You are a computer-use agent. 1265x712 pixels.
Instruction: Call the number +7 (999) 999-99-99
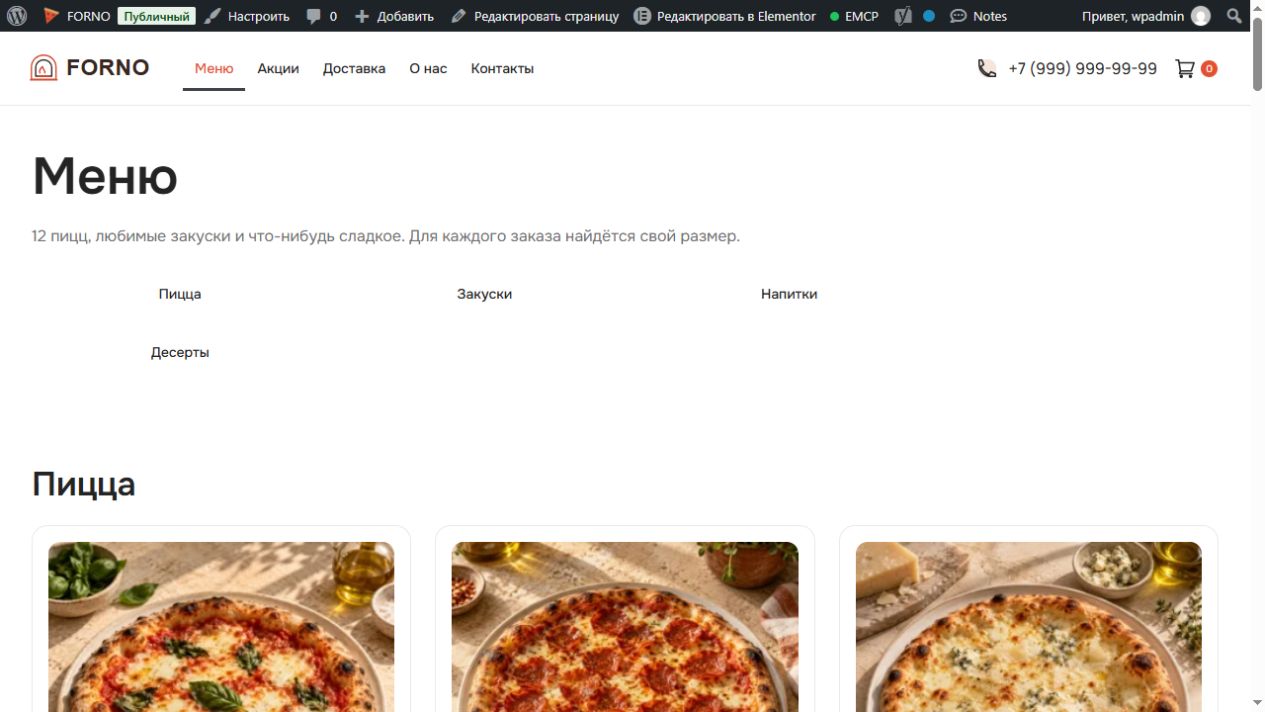[x=1083, y=68]
